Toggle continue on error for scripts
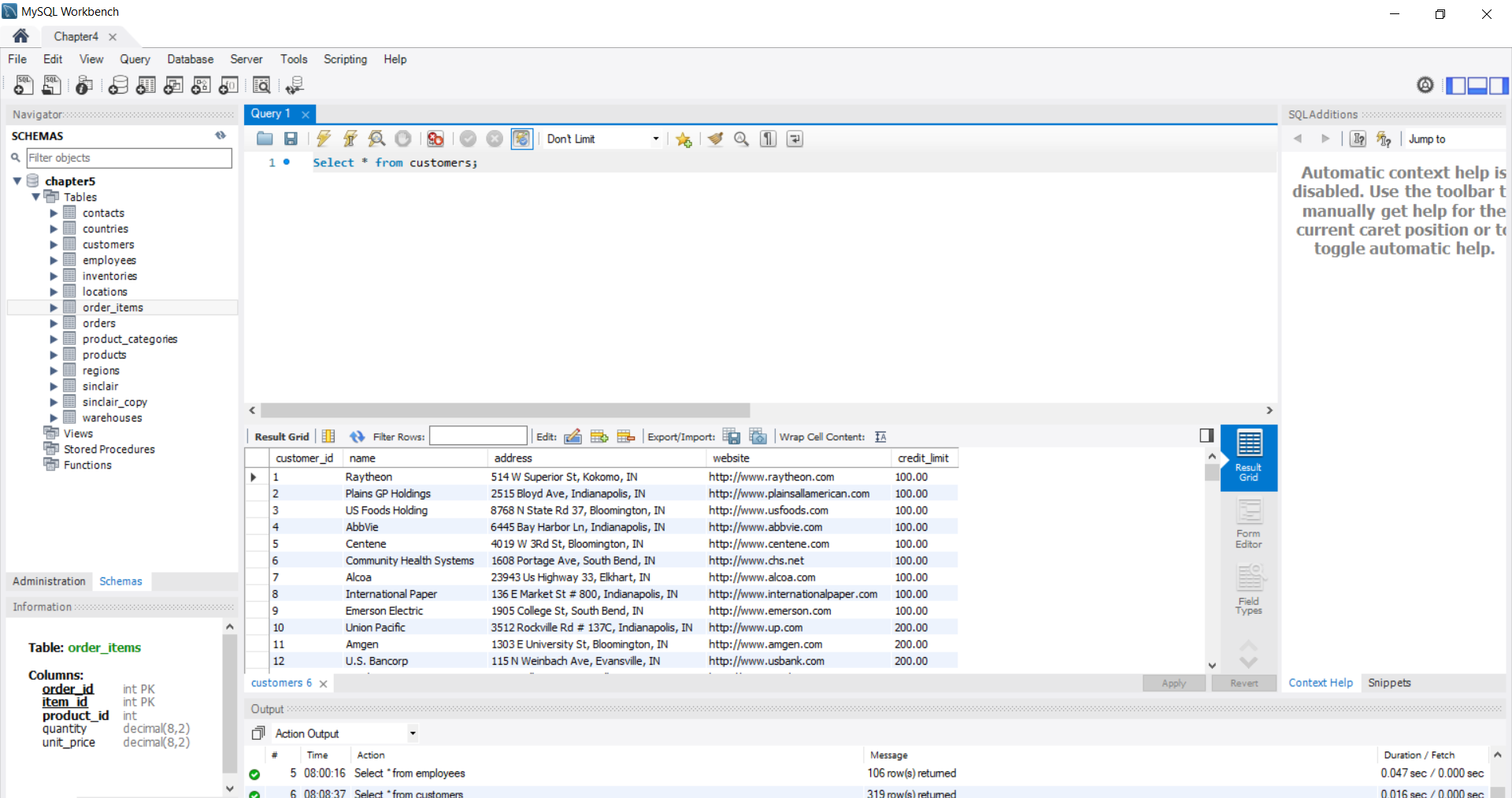1512x798 pixels. pyautogui.click(x=435, y=139)
